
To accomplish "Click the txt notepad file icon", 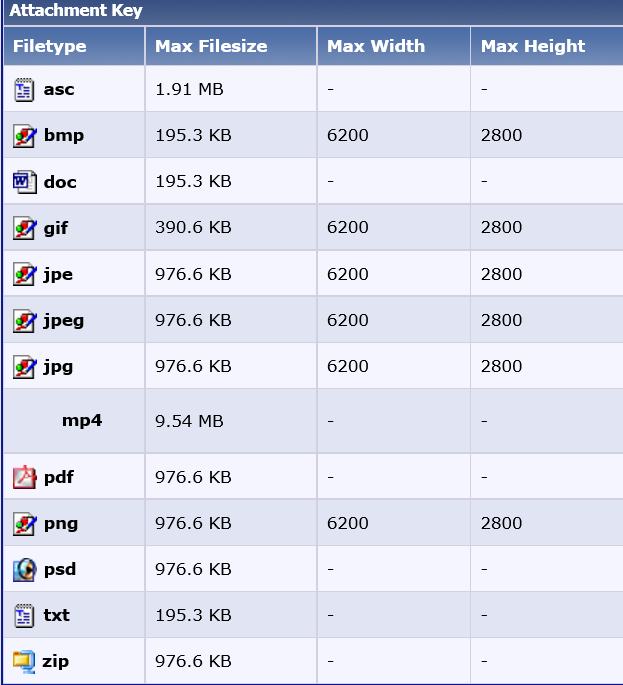I will coord(24,616).
